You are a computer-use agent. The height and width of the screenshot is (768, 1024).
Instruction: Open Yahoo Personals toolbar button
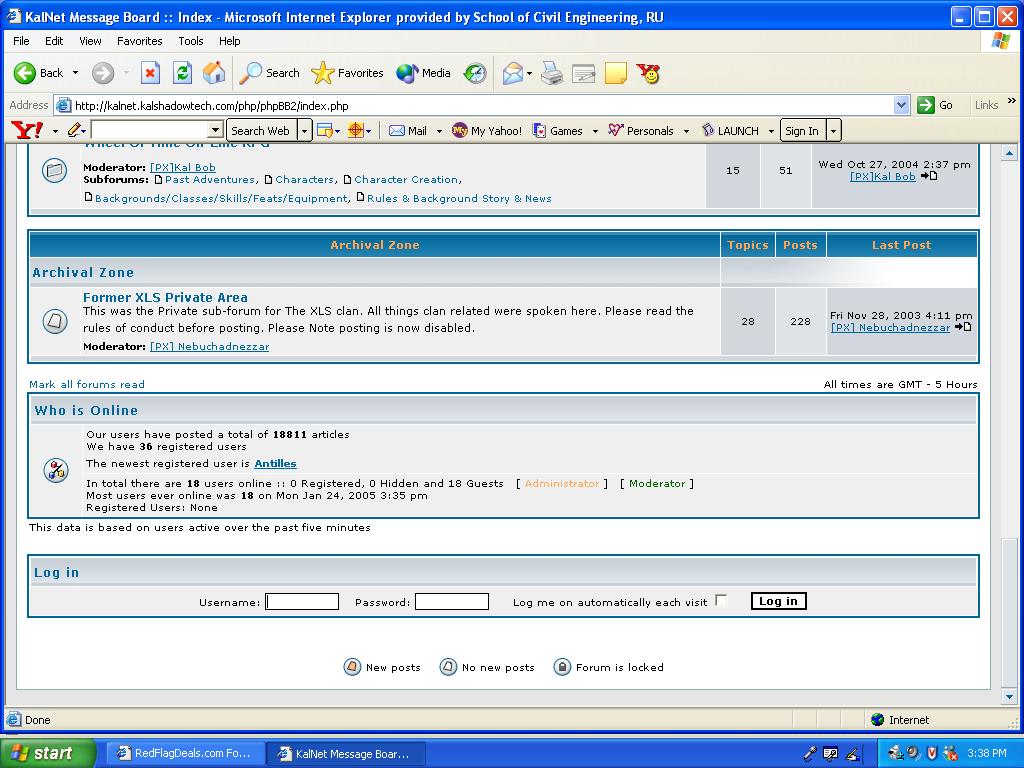pos(641,131)
